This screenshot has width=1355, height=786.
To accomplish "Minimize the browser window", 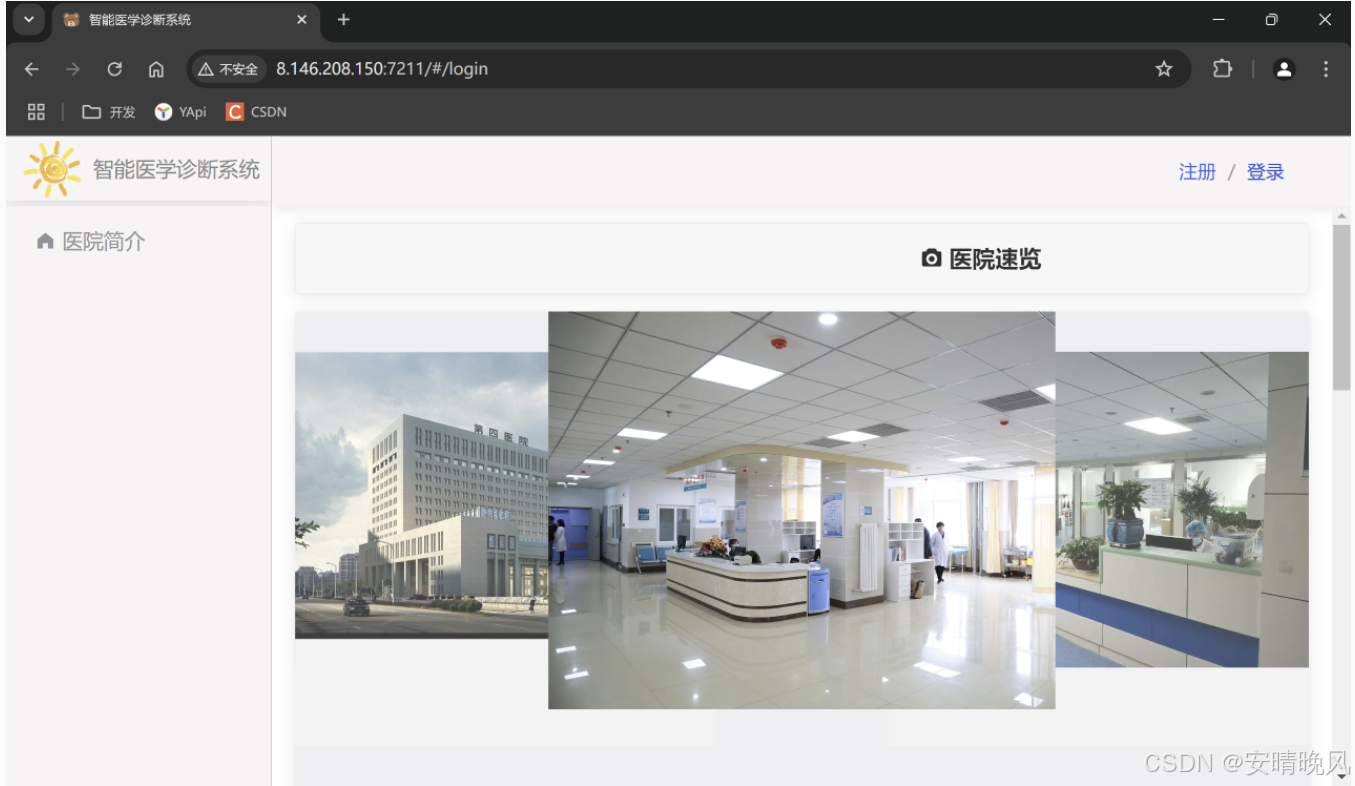I will (1218, 20).
